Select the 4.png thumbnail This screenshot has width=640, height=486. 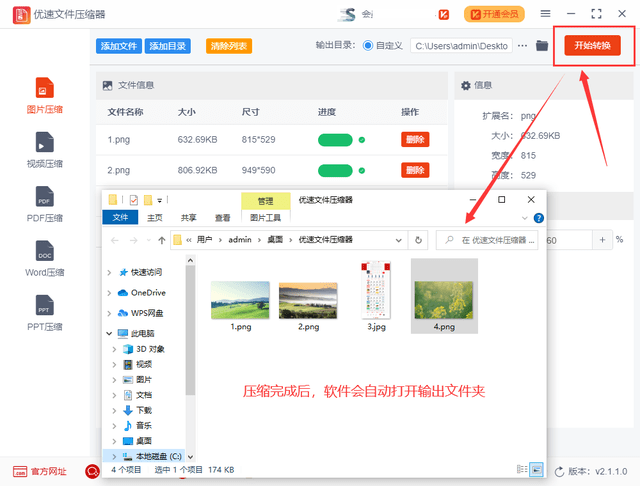pos(444,295)
